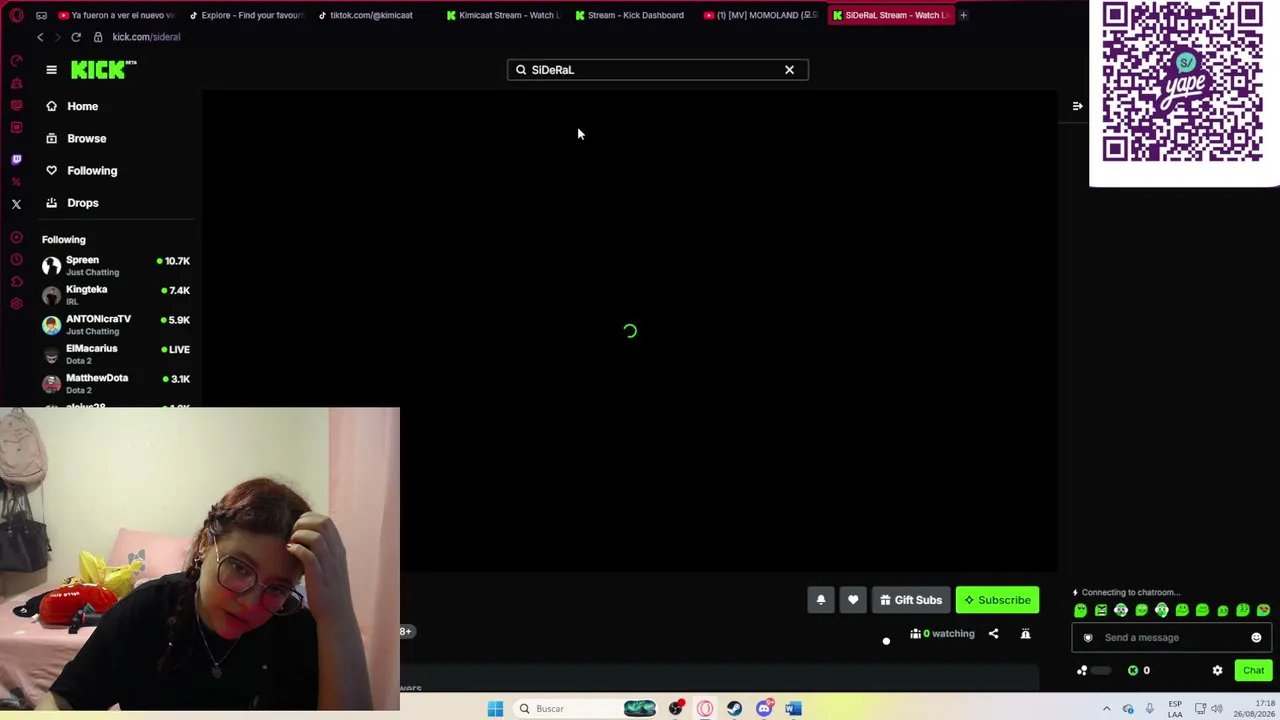Open the Opera menu logo
This screenshot has width=1280, height=720.
tap(16, 15)
